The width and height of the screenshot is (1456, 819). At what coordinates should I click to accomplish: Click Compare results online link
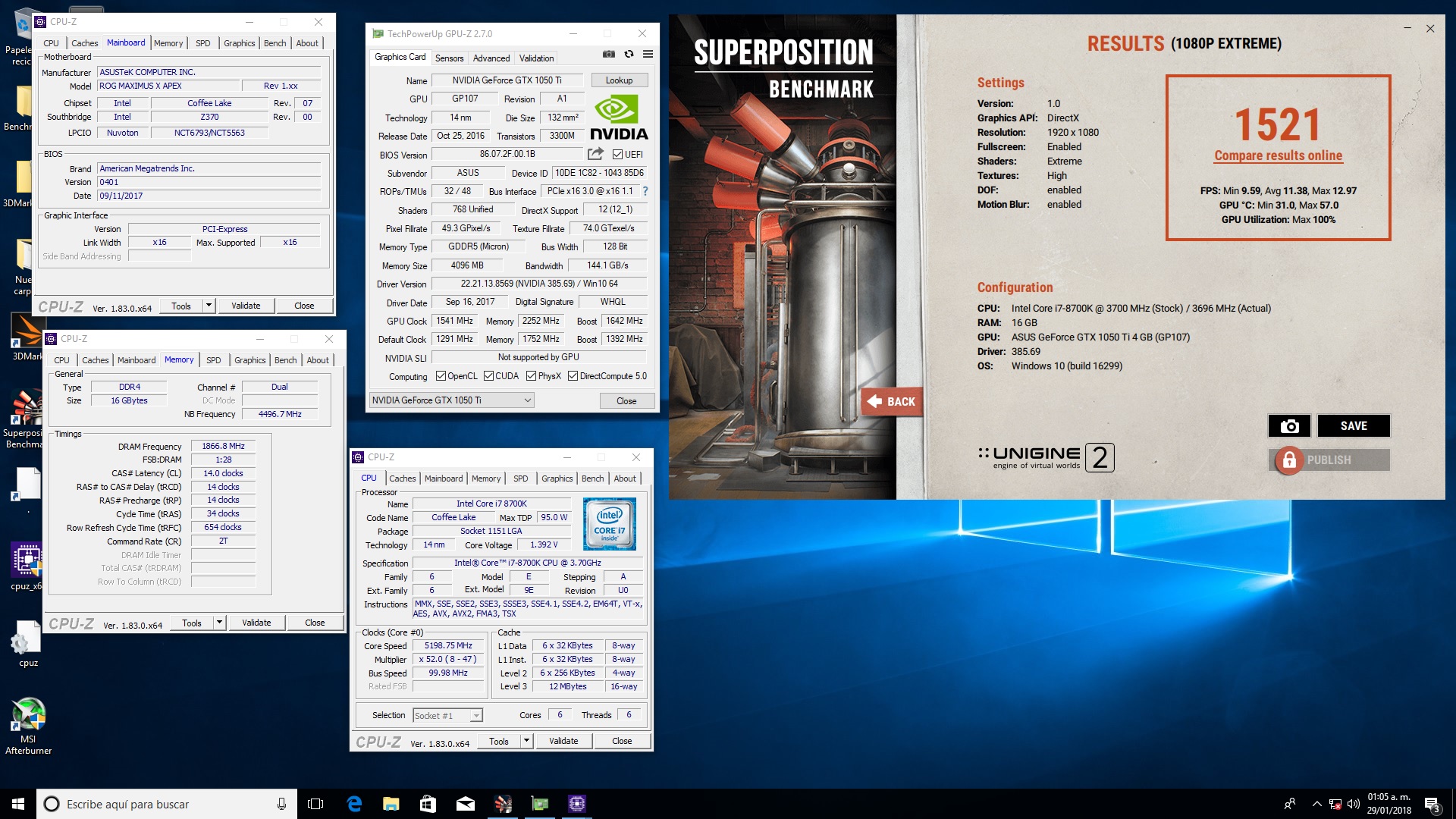pyautogui.click(x=1278, y=155)
